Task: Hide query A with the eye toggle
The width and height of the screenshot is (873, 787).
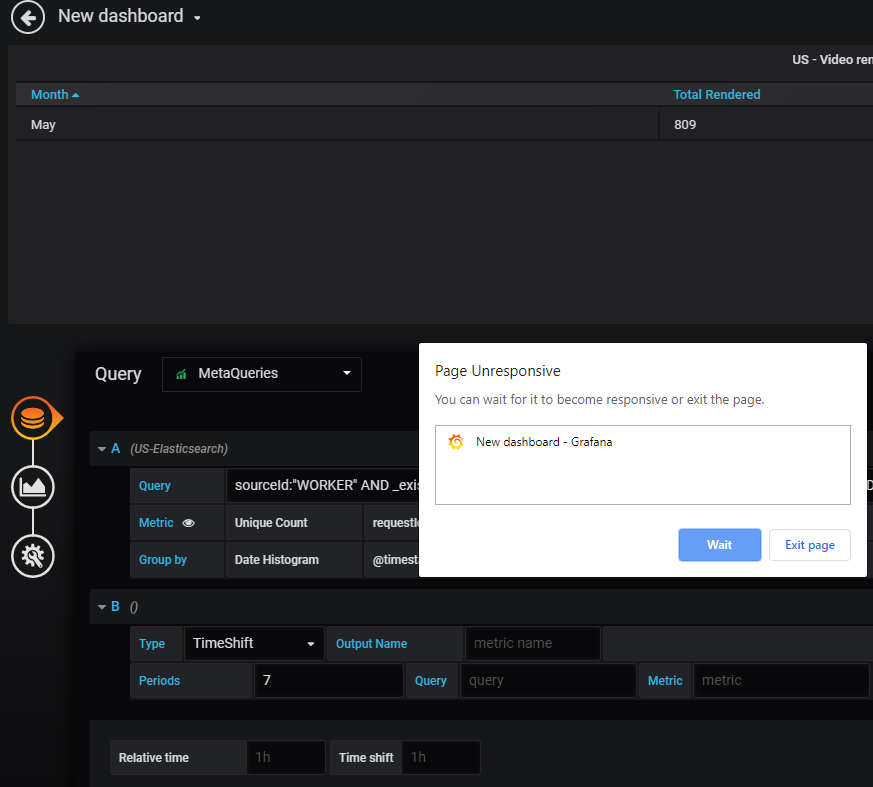Action: tap(189, 522)
